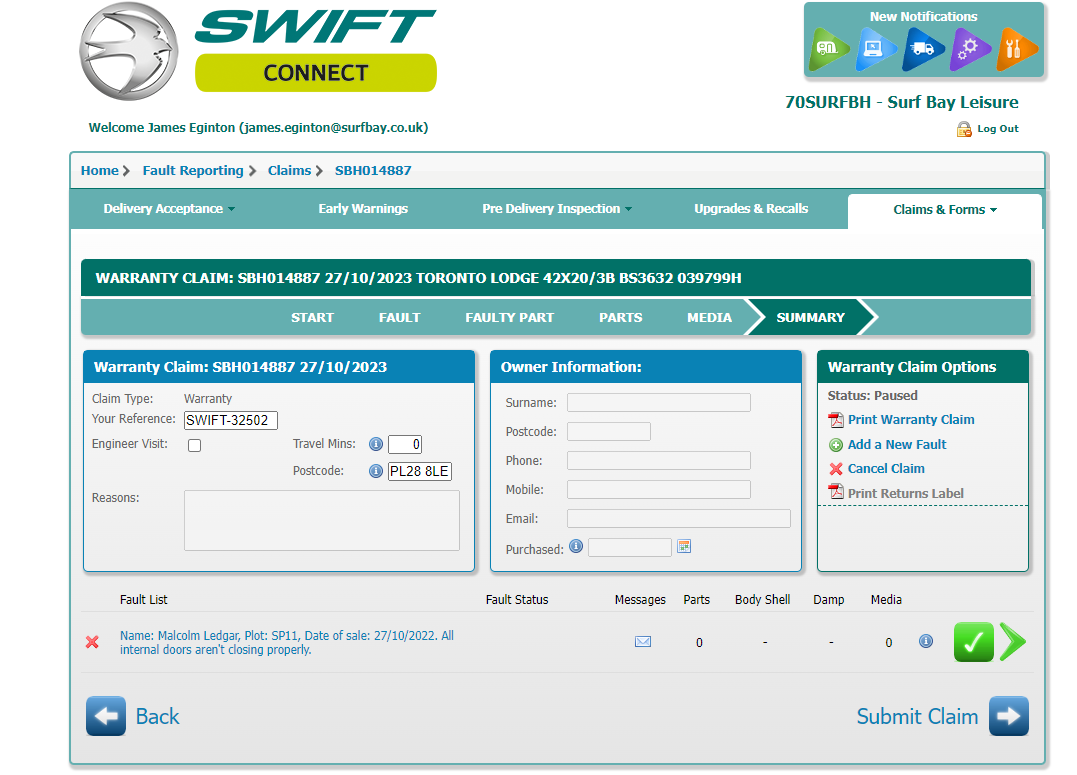
Task: Click the Back text link
Action: pos(157,717)
